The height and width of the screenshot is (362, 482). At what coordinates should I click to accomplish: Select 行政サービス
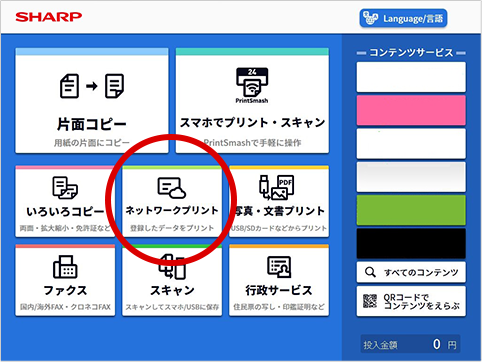click(x=279, y=280)
